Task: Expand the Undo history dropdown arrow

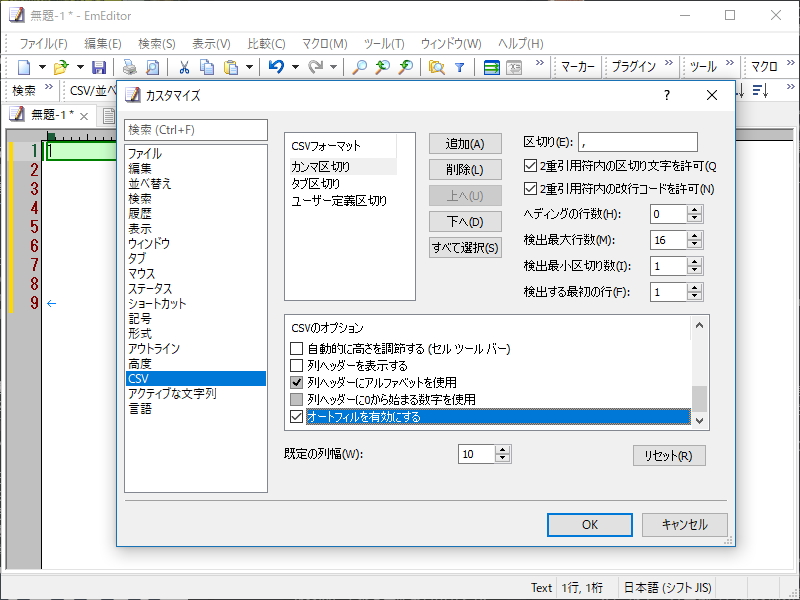Action: point(295,67)
